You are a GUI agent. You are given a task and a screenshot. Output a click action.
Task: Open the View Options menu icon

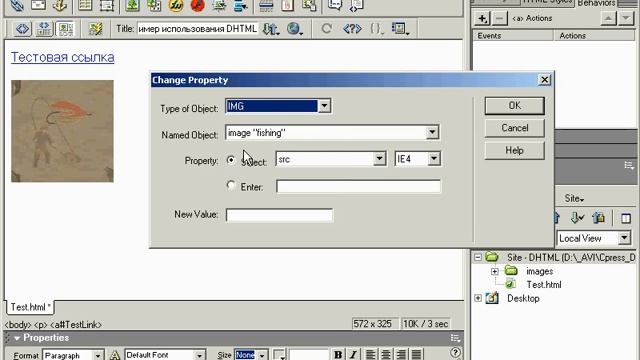coord(399,29)
